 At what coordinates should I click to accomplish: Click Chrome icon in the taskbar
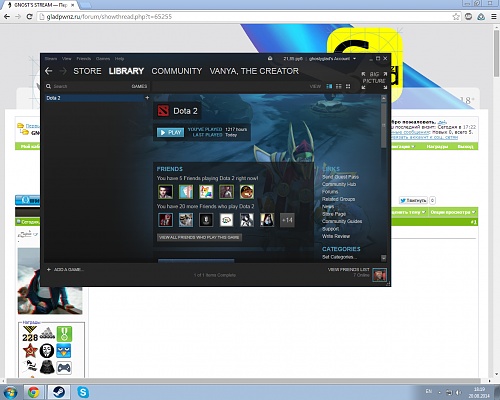pyautogui.click(x=34, y=392)
